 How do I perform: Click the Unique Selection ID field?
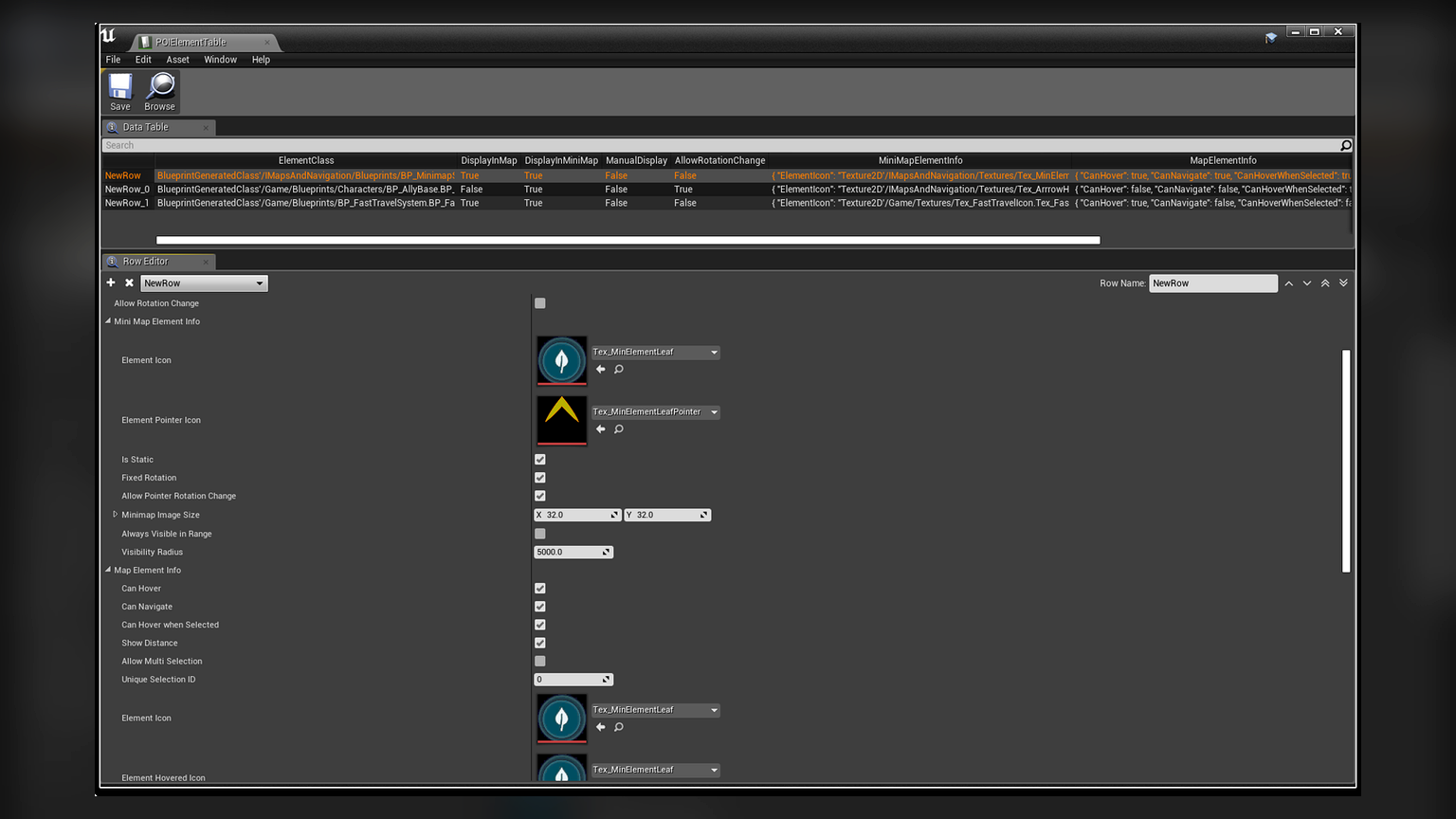(x=573, y=680)
